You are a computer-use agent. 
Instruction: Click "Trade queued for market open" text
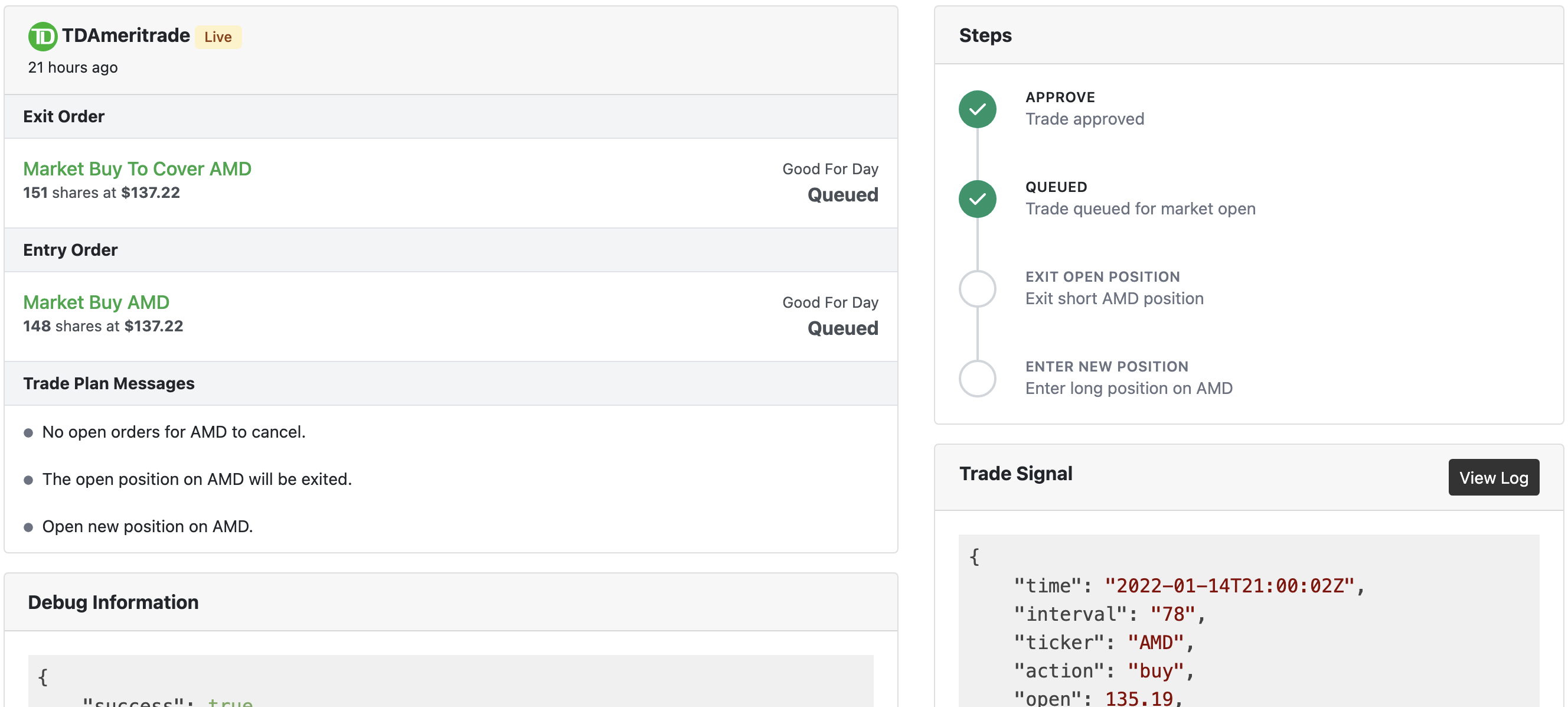(x=1139, y=209)
